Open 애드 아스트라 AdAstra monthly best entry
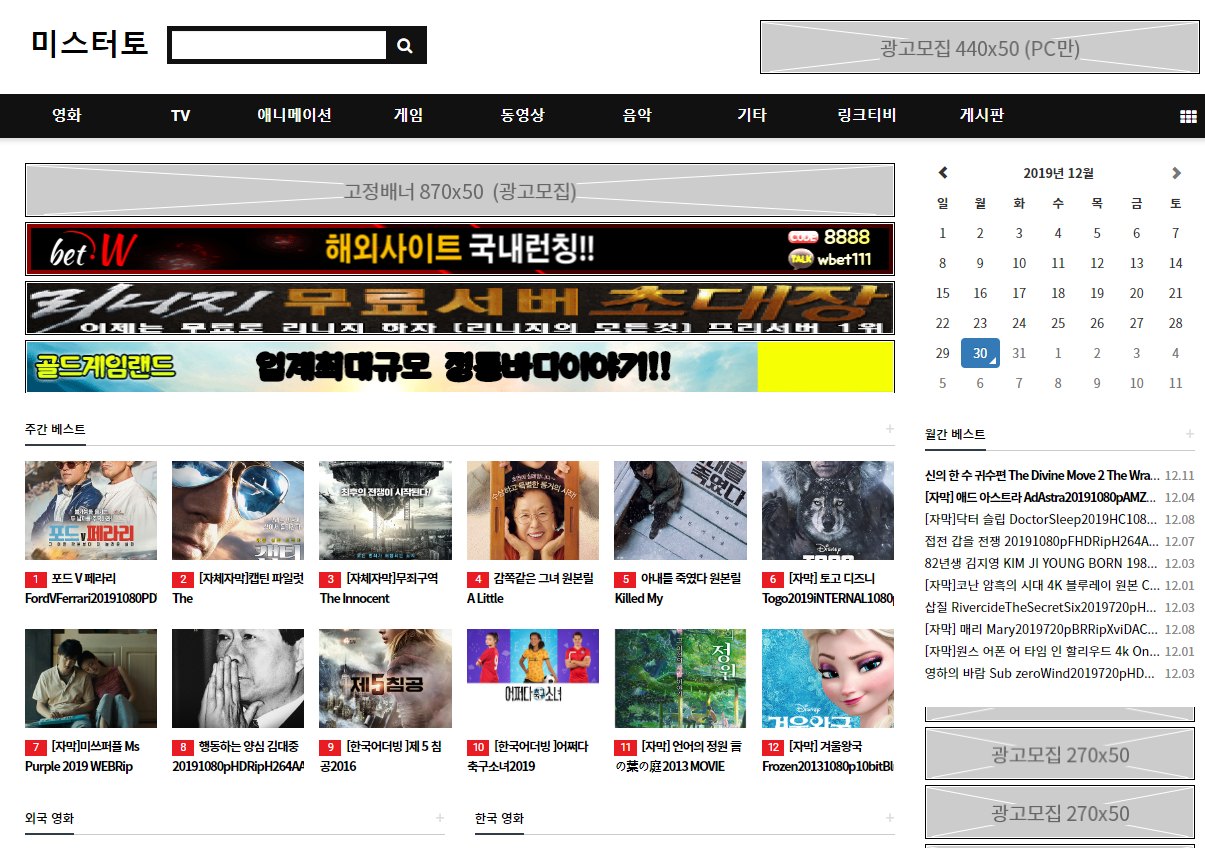 pyautogui.click(x=1042, y=497)
